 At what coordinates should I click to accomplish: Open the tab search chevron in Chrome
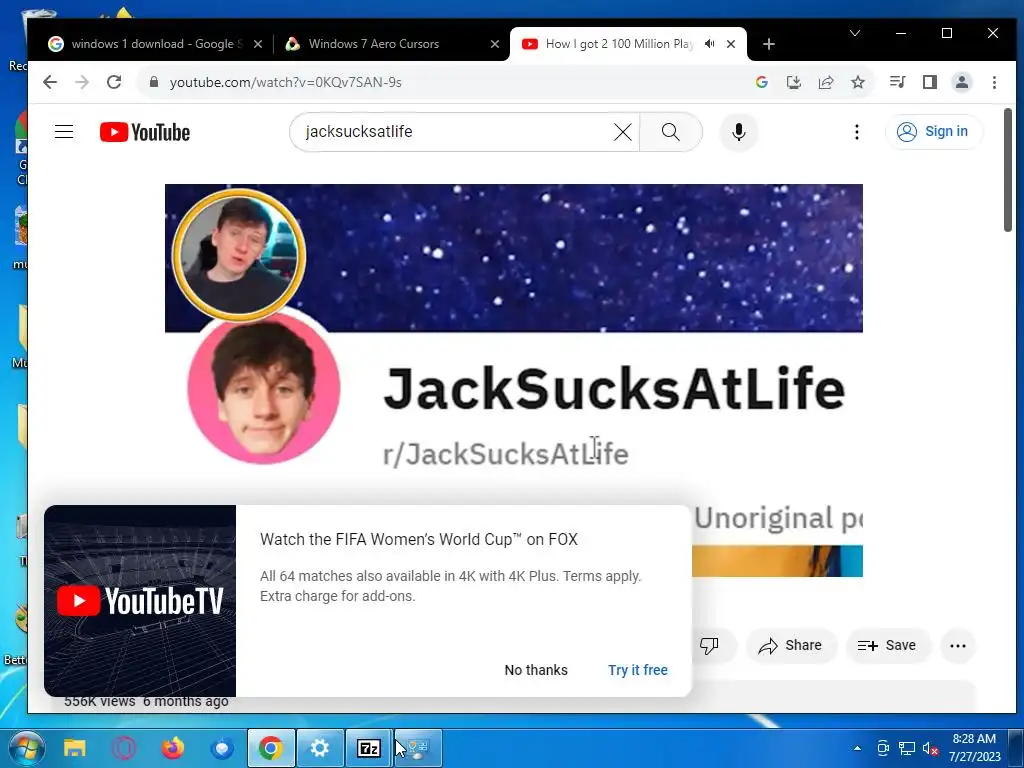pos(854,33)
